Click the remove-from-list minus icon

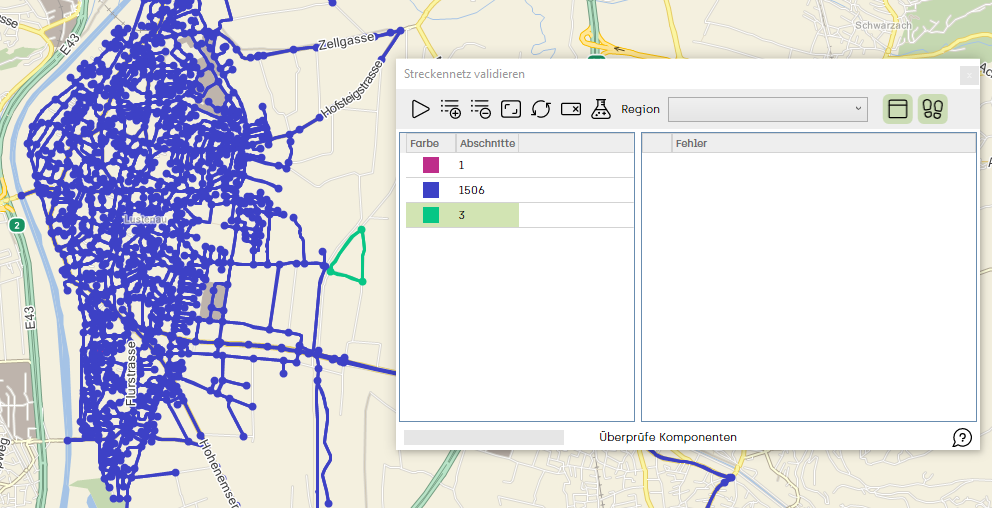coord(481,109)
